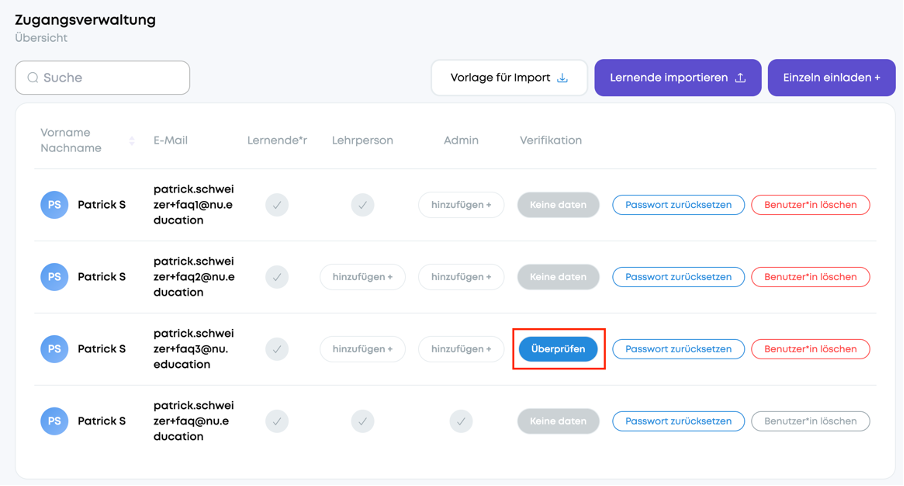Click Keine daten badge for the faq1 user
The width and height of the screenshot is (904, 486).
click(558, 205)
